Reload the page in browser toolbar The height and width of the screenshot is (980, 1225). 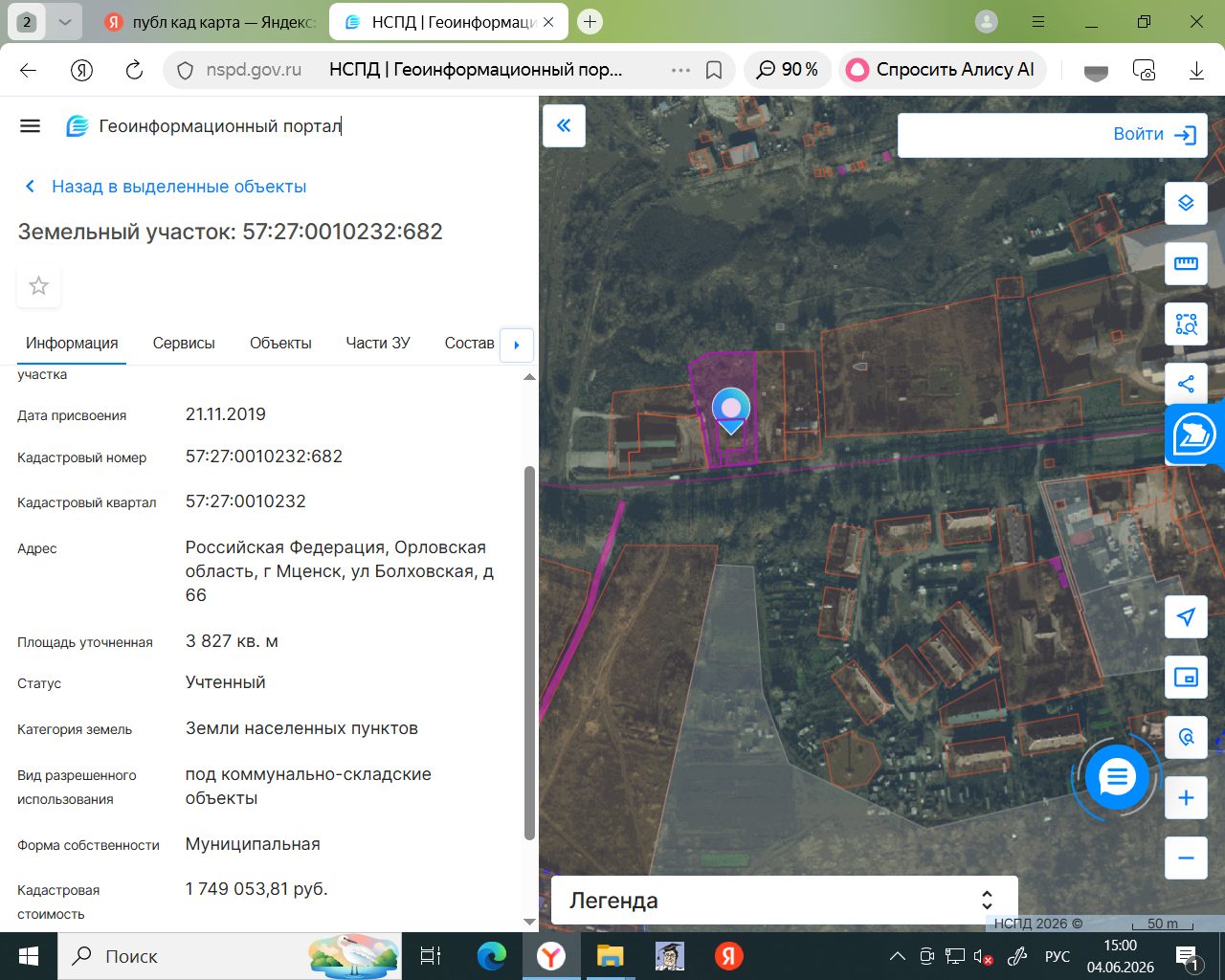pyautogui.click(x=134, y=70)
